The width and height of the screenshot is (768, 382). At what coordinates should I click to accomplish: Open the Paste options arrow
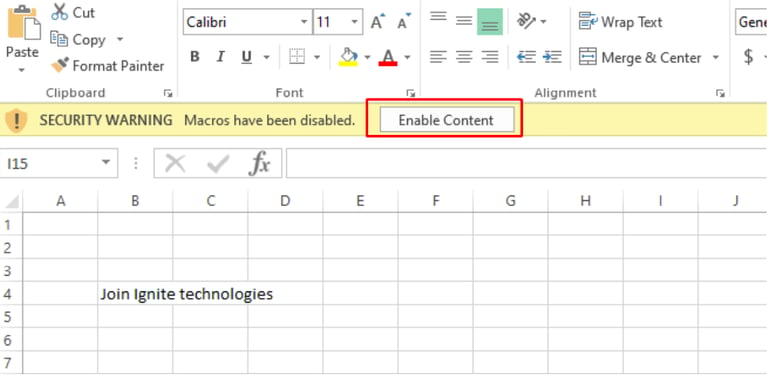tap(22, 70)
